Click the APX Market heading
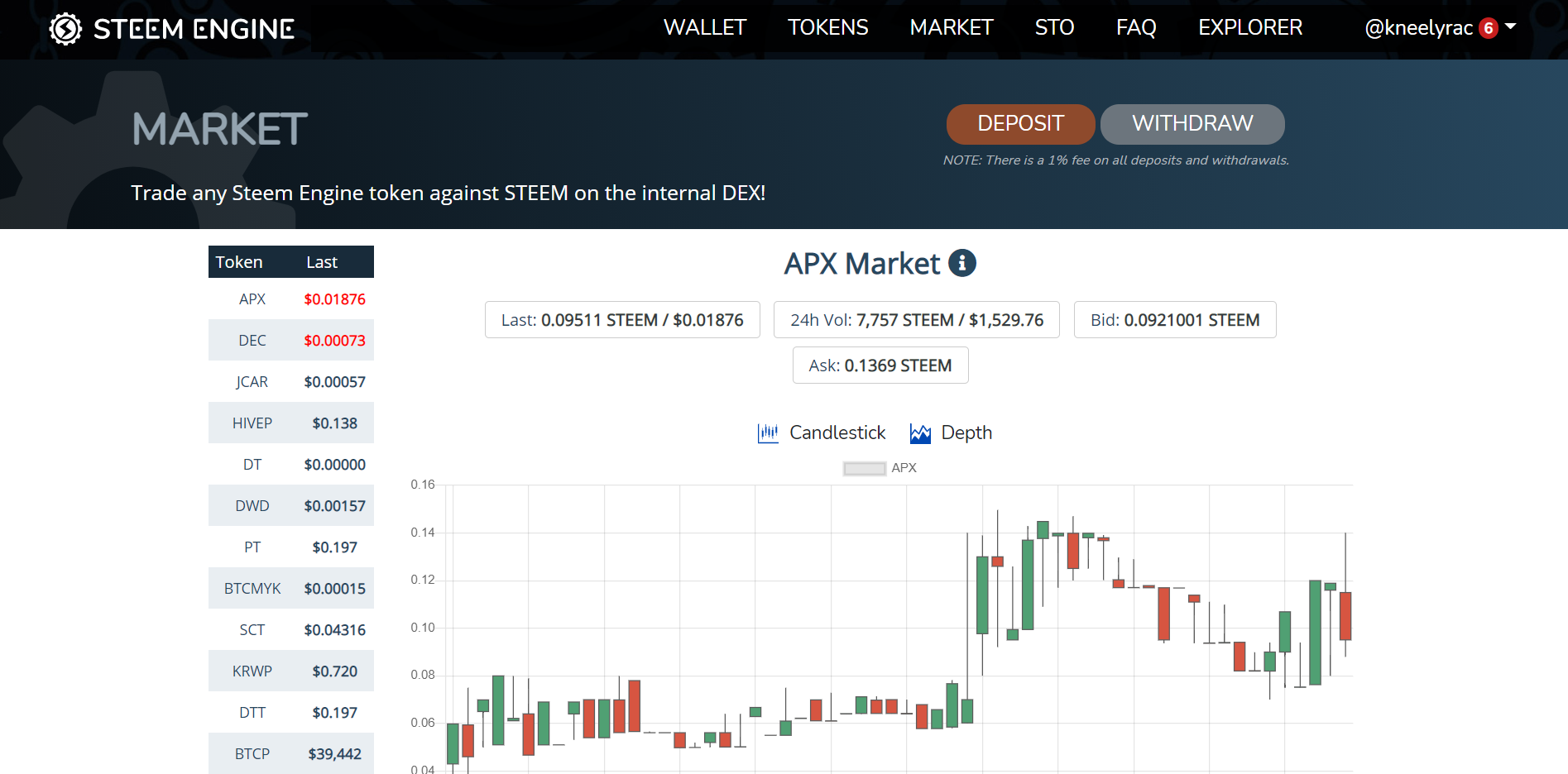The width and height of the screenshot is (1568, 774). point(862,264)
